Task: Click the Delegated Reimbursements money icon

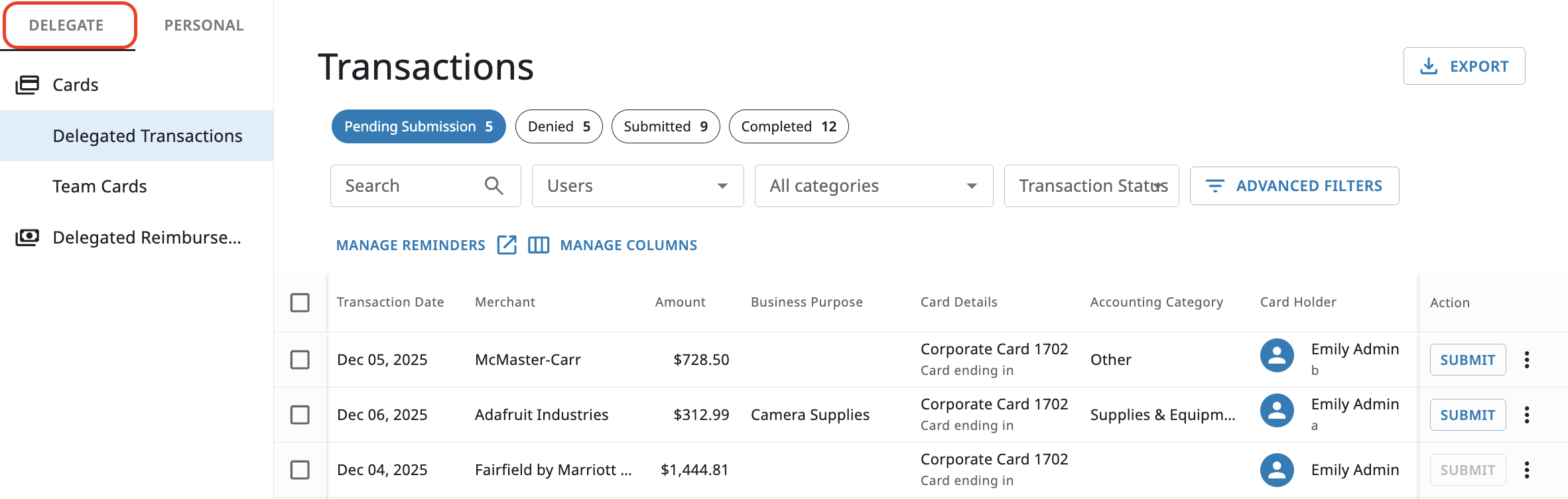Action: (x=27, y=238)
